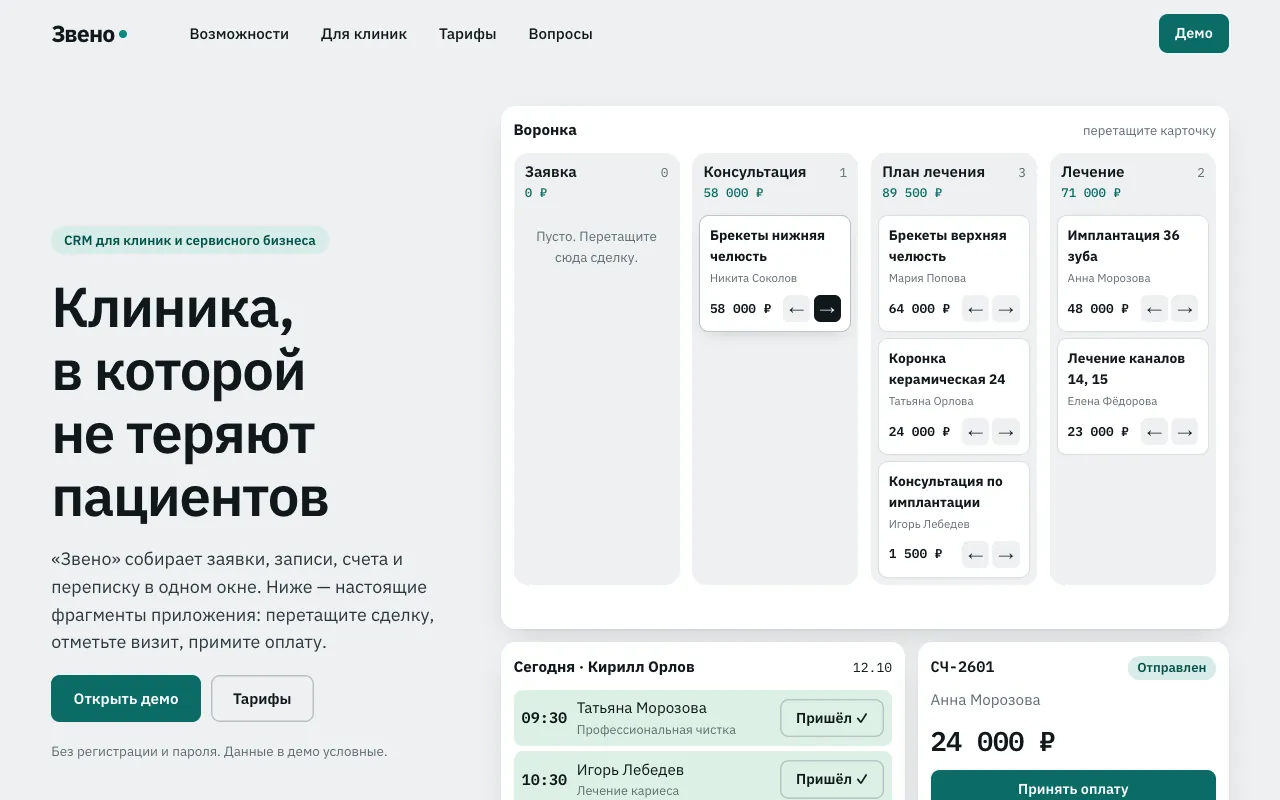Click the 89 500 ₽ column total

(913, 193)
